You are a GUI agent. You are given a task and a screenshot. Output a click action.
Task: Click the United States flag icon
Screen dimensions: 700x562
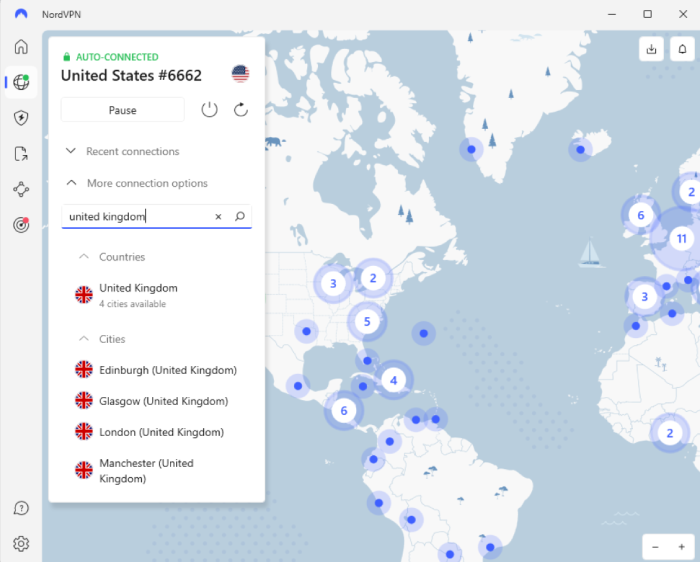point(240,74)
